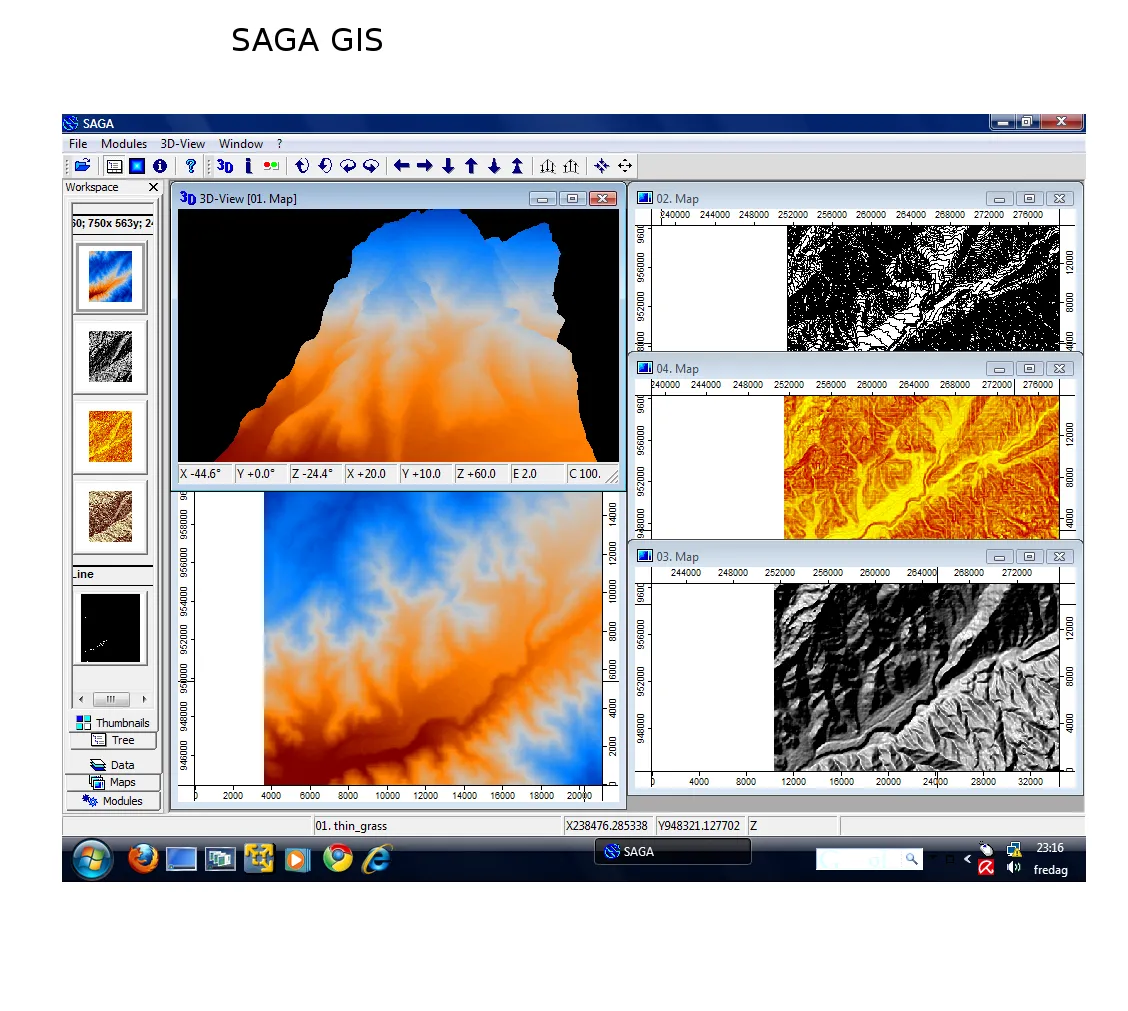Screen dimensions: 1128x1011
Task: Click the E 2.0 exaggeration status cell
Action: pos(536,473)
